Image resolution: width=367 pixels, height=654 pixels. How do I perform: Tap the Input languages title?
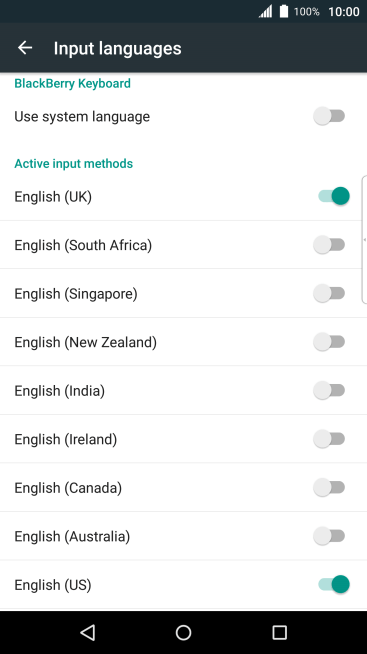[118, 48]
